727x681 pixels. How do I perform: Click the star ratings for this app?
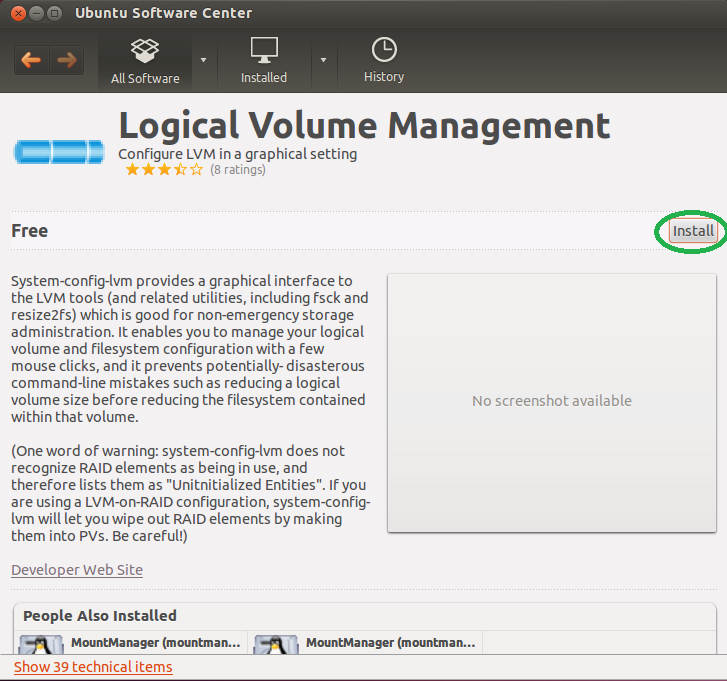(165, 170)
